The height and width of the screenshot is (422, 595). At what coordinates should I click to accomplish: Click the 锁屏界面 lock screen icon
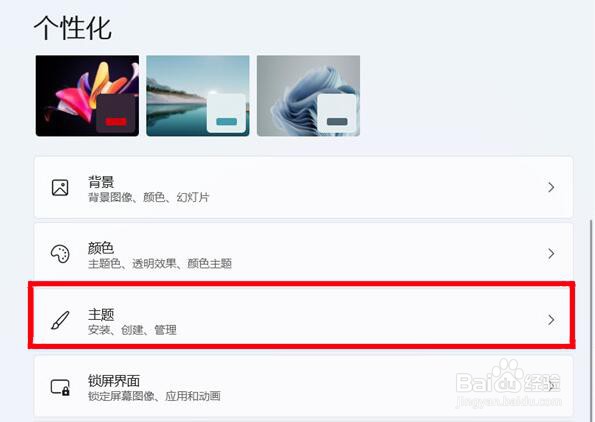click(60, 387)
